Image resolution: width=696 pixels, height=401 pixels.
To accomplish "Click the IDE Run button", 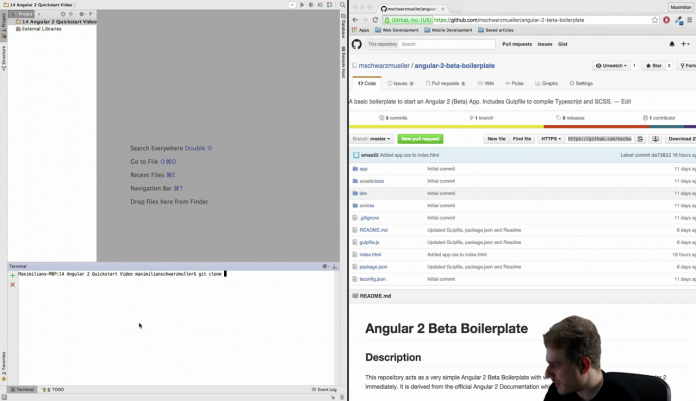I will coord(302,5).
